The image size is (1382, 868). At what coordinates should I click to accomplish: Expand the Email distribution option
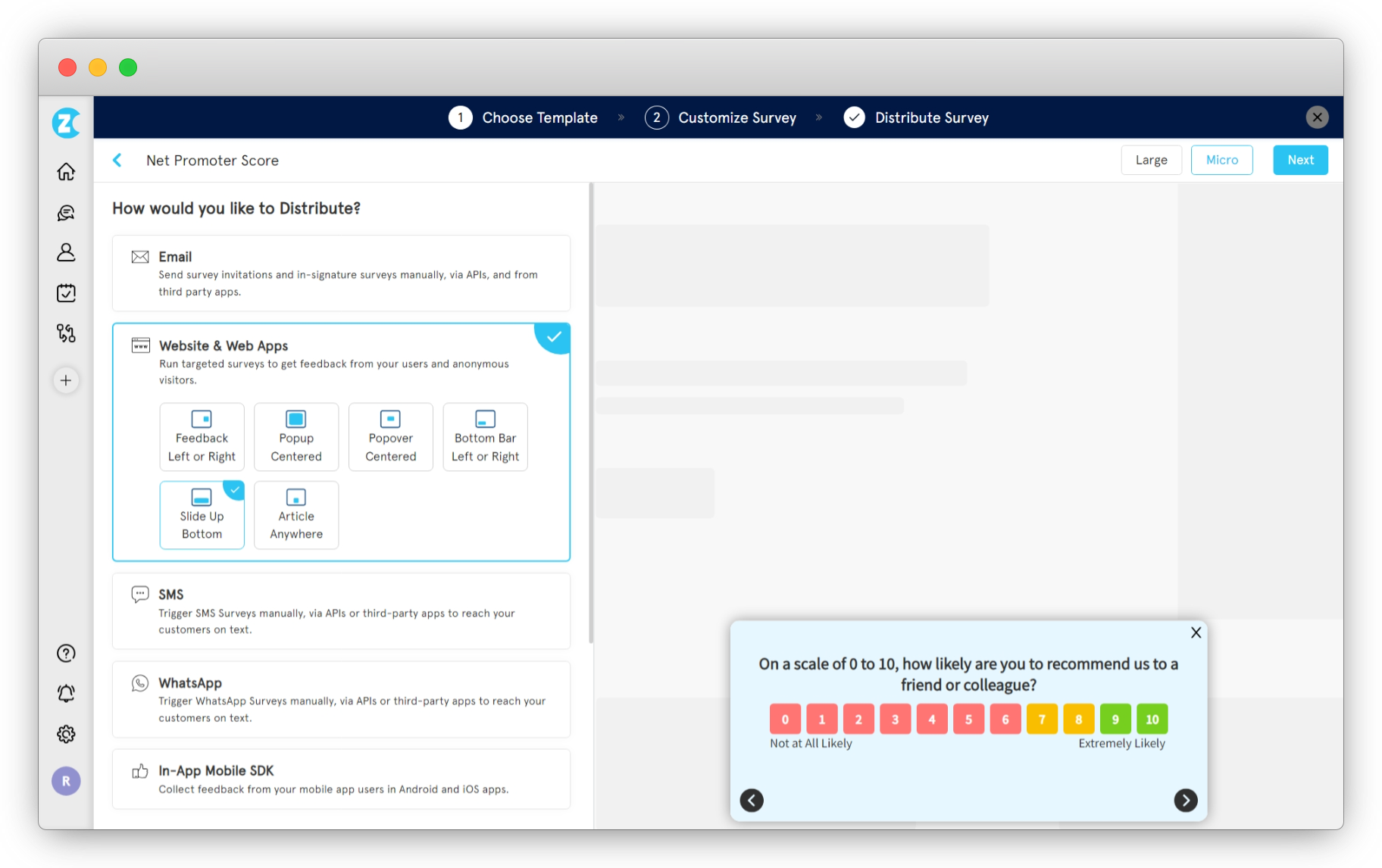click(x=341, y=273)
